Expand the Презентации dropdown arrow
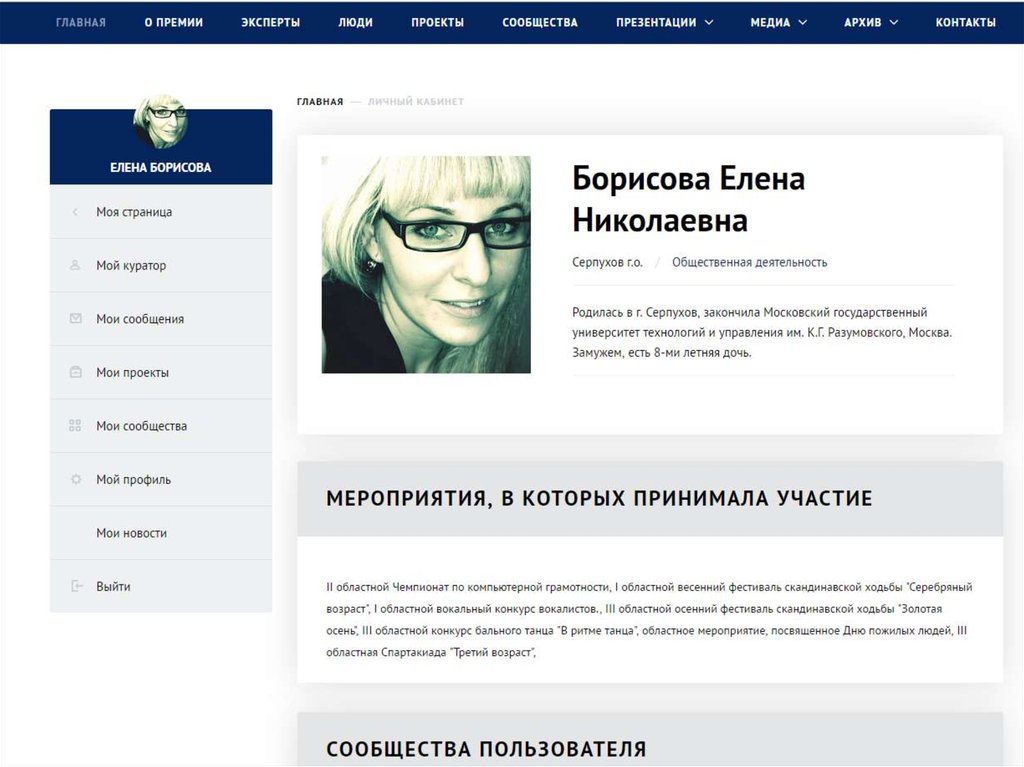 709,22
